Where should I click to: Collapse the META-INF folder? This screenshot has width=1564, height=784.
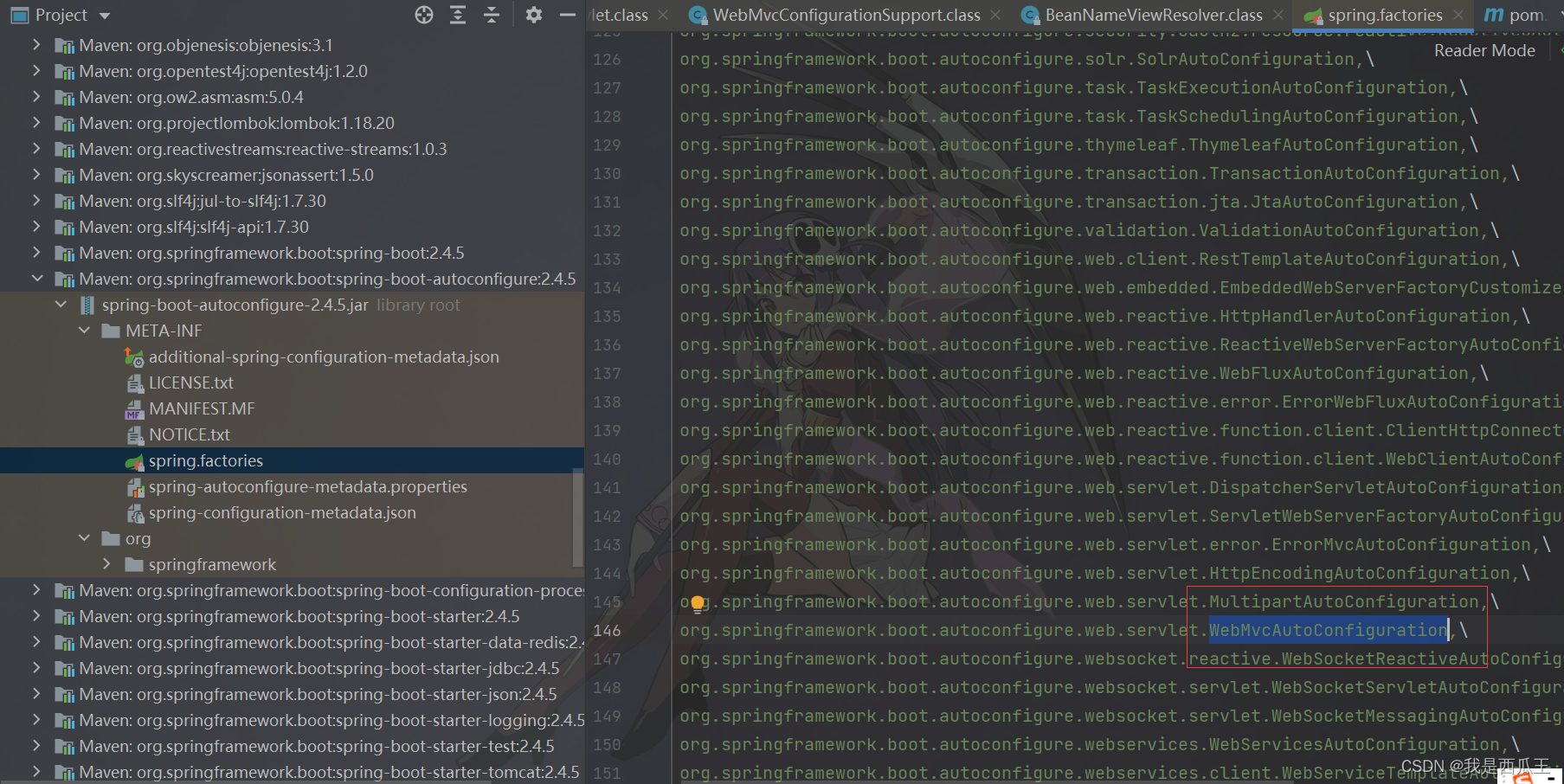[x=84, y=330]
